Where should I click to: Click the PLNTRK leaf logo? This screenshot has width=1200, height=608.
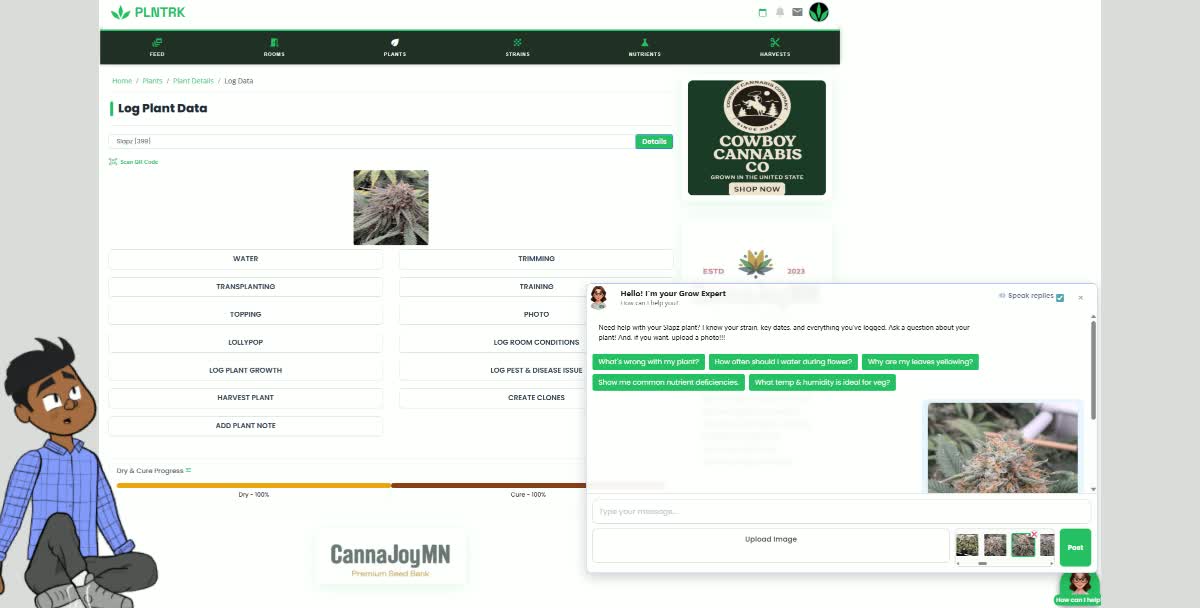click(121, 12)
